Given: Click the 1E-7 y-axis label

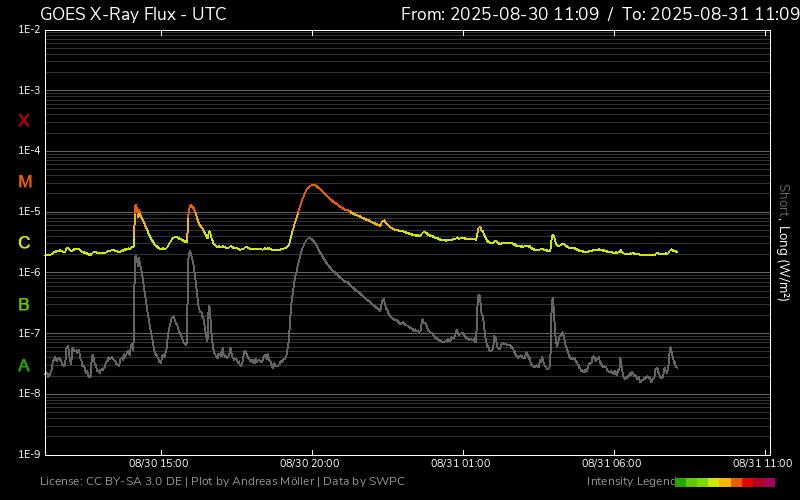Looking at the screenshot, I should [29, 333].
